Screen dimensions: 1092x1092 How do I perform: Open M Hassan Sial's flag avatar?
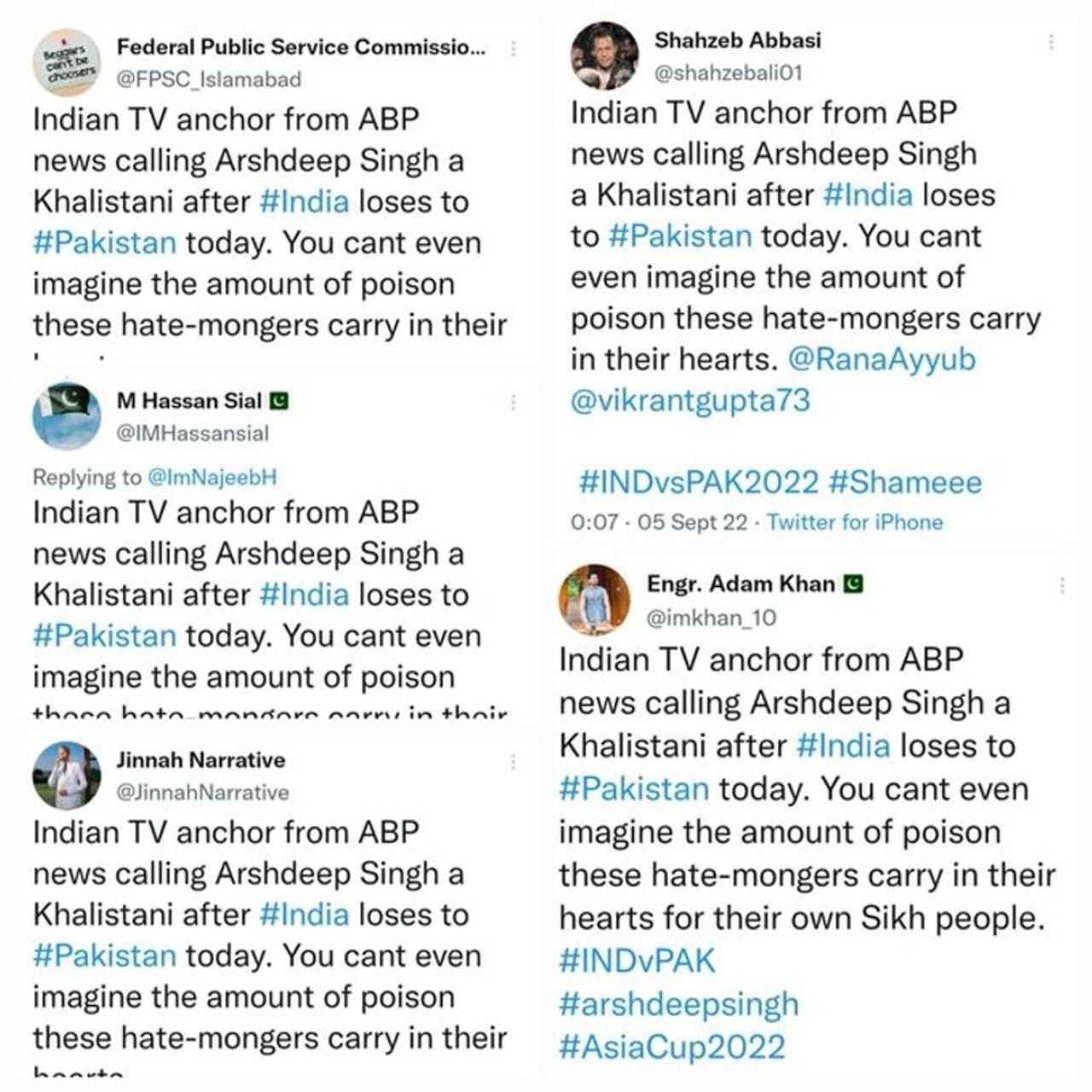(67, 415)
